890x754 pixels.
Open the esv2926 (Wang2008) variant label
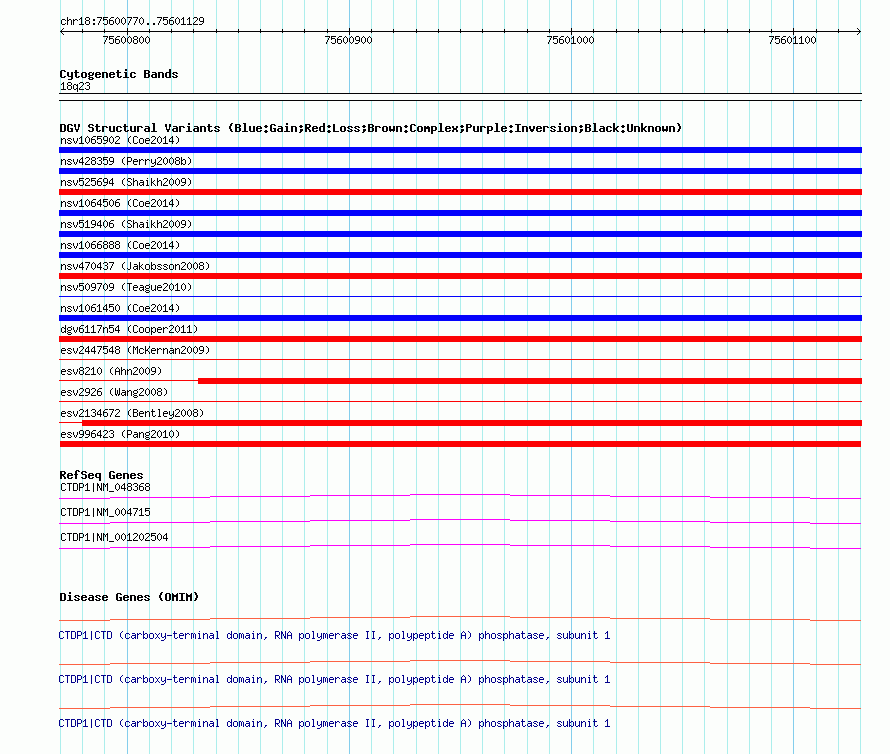tap(114, 392)
